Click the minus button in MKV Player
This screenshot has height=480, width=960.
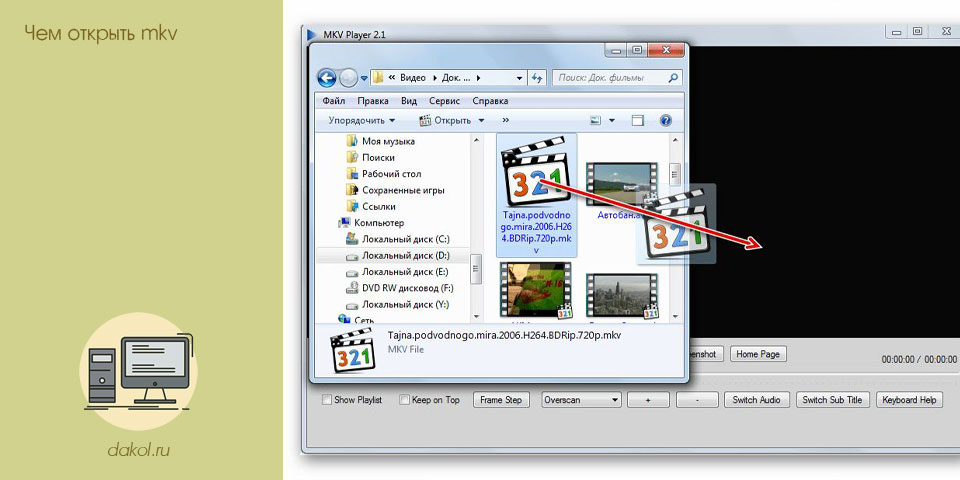(x=697, y=400)
